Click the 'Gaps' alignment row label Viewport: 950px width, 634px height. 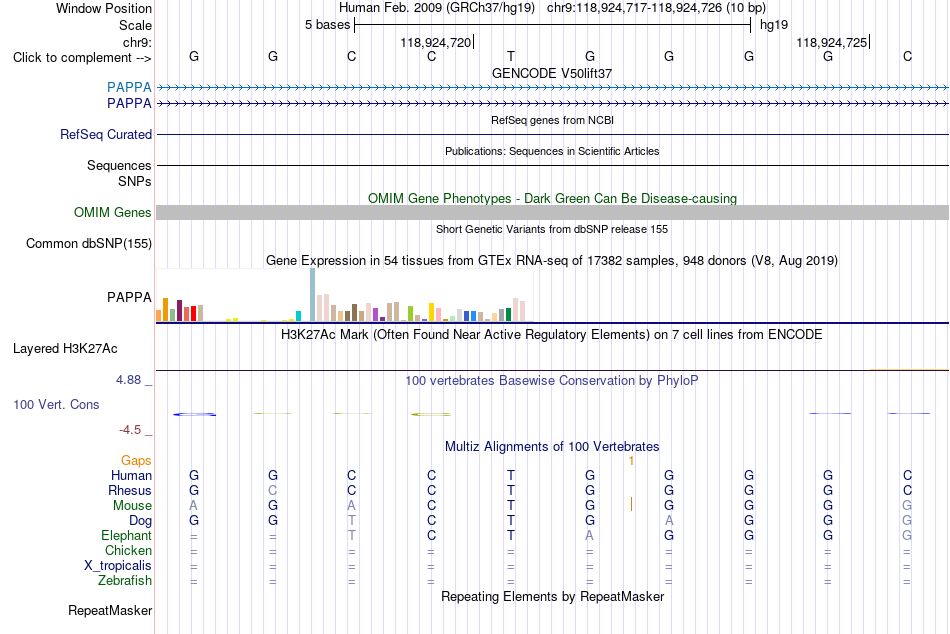(x=136, y=461)
